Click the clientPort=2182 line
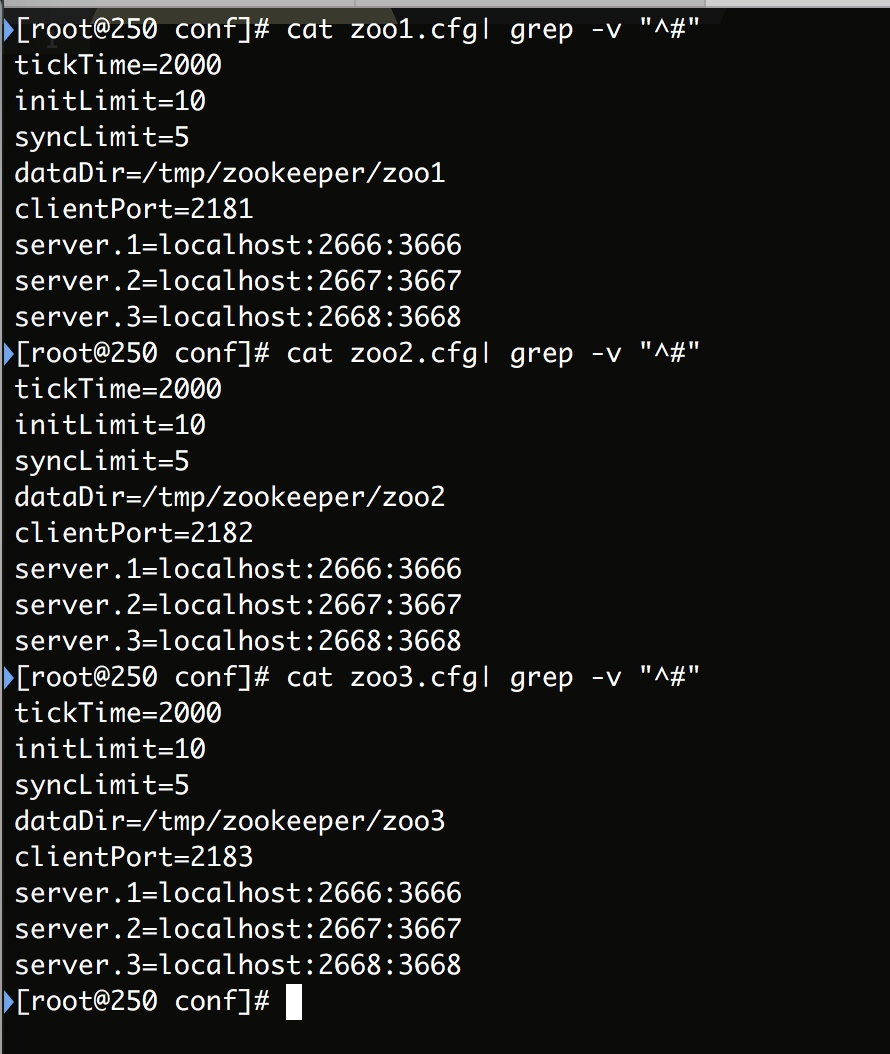 [x=134, y=533]
